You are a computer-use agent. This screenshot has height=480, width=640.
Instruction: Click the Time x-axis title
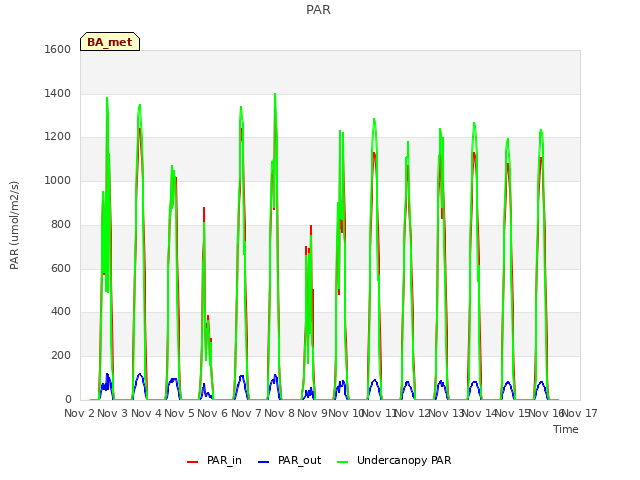tap(566, 429)
